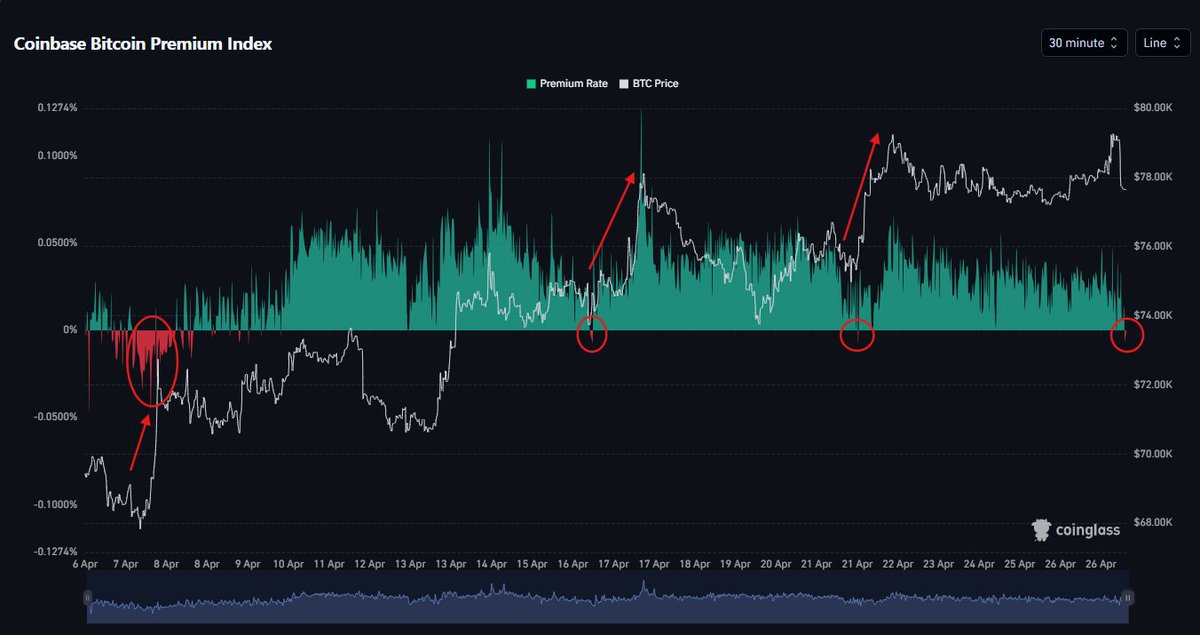The height and width of the screenshot is (635, 1200).
Task: Click the 22 Apr date label
Action: pos(898,564)
